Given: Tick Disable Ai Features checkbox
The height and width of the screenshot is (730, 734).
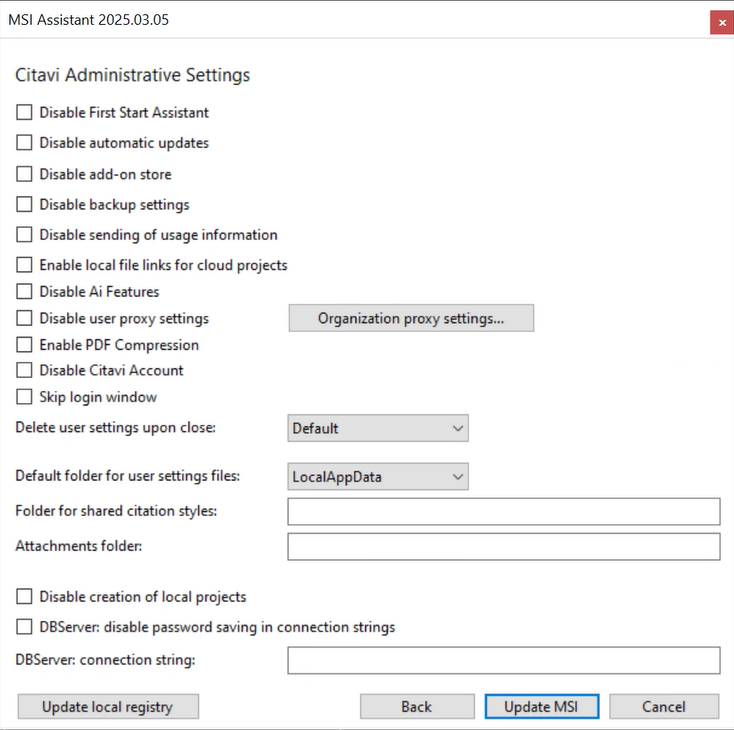Looking at the screenshot, I should pyautogui.click(x=24, y=291).
